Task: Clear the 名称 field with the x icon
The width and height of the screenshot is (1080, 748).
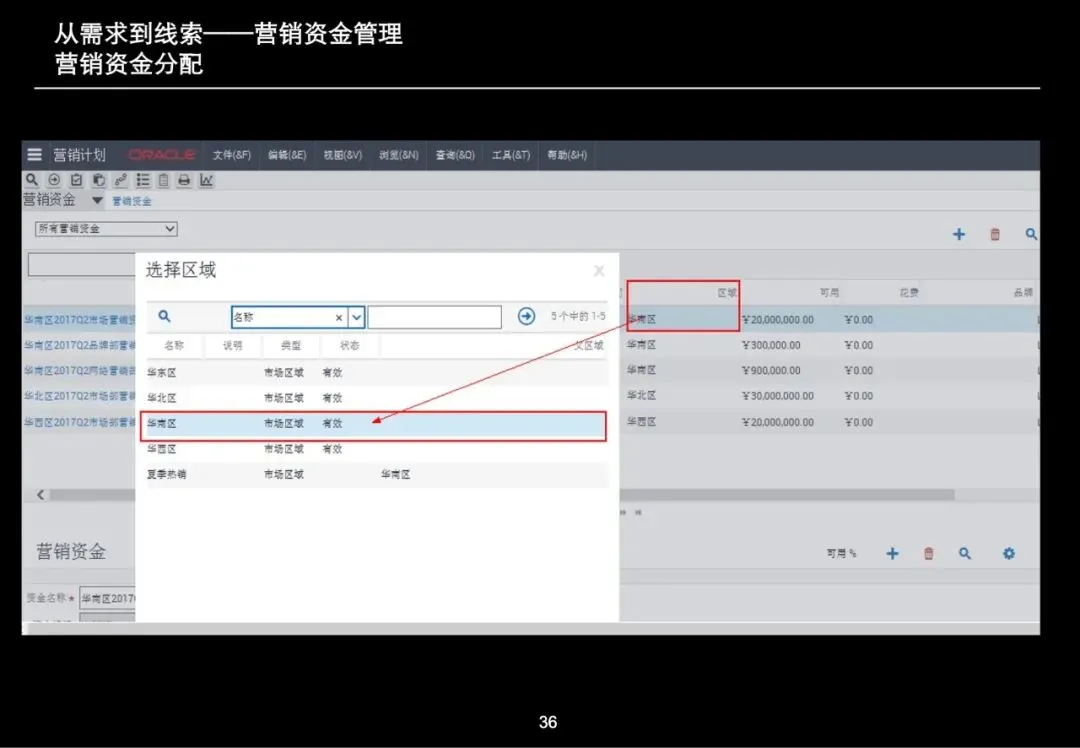Action: pos(338,318)
